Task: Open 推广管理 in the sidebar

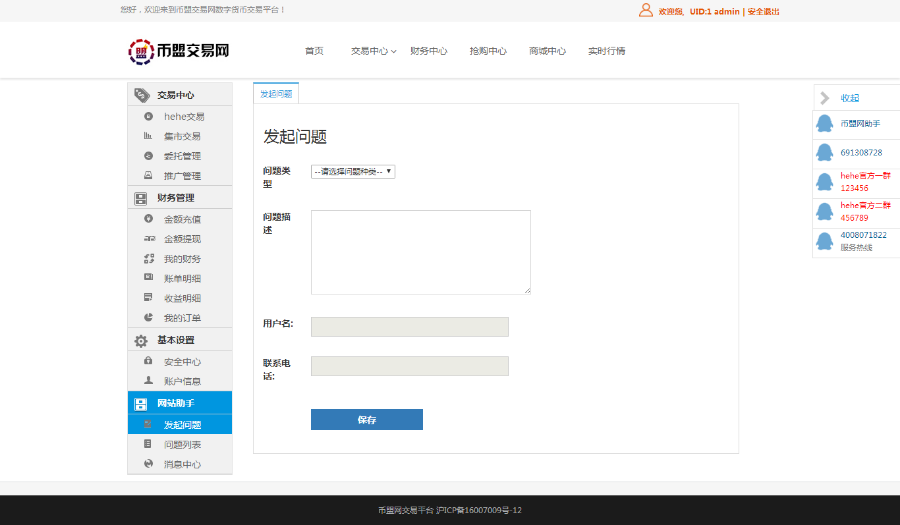Action: click(x=182, y=176)
